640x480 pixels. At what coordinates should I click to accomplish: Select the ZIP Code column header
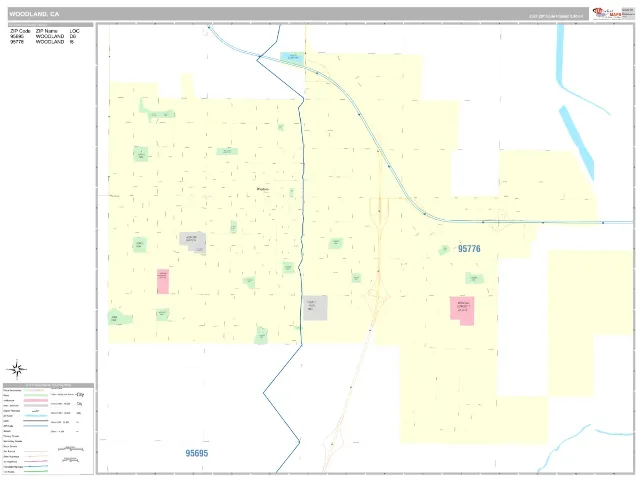[20, 31]
